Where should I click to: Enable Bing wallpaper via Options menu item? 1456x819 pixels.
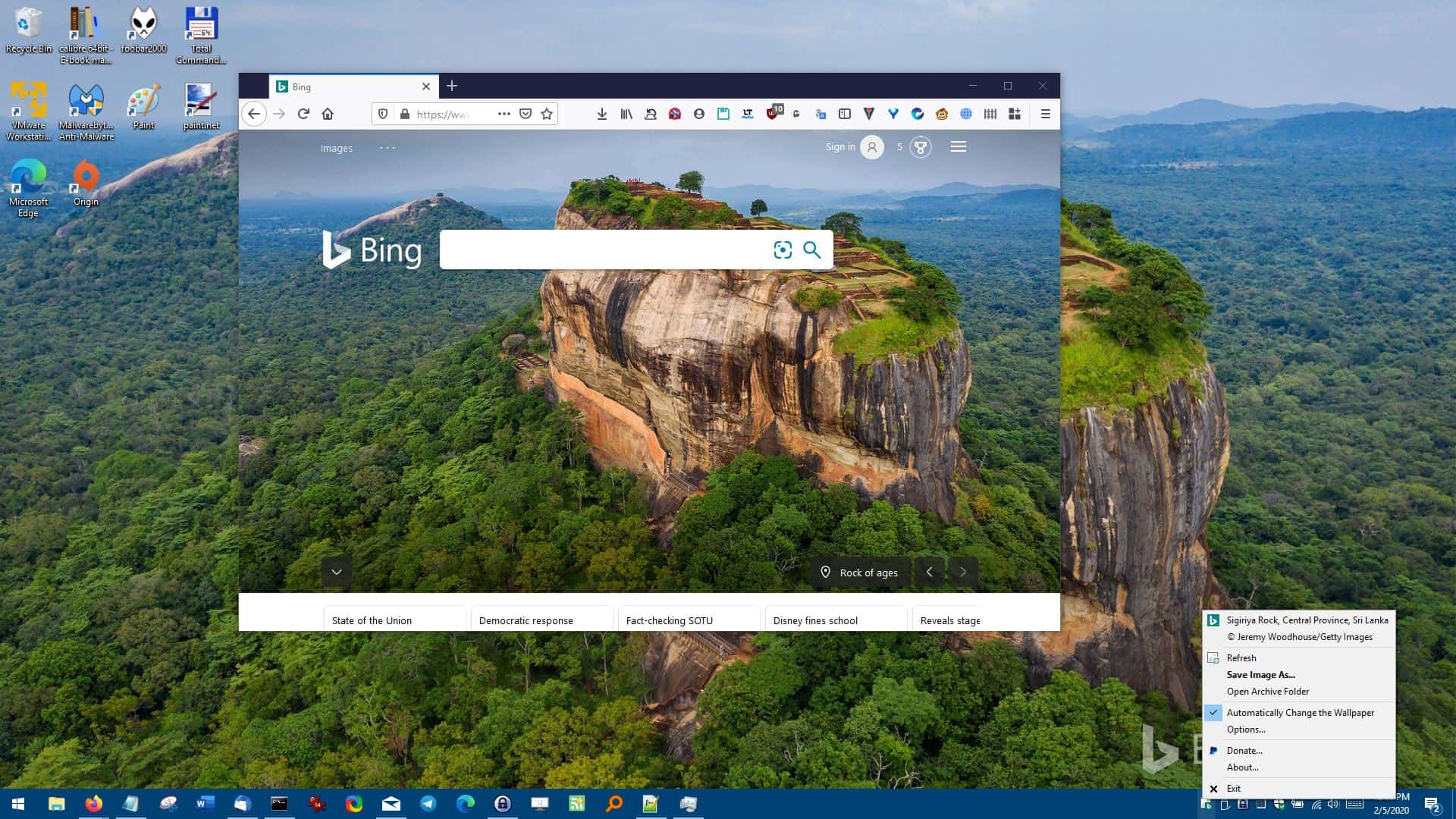point(1246,729)
